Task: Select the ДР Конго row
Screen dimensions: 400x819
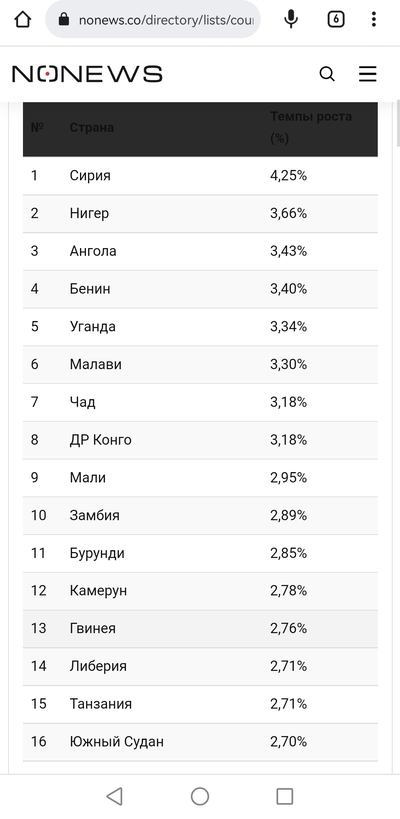Action: coord(200,440)
